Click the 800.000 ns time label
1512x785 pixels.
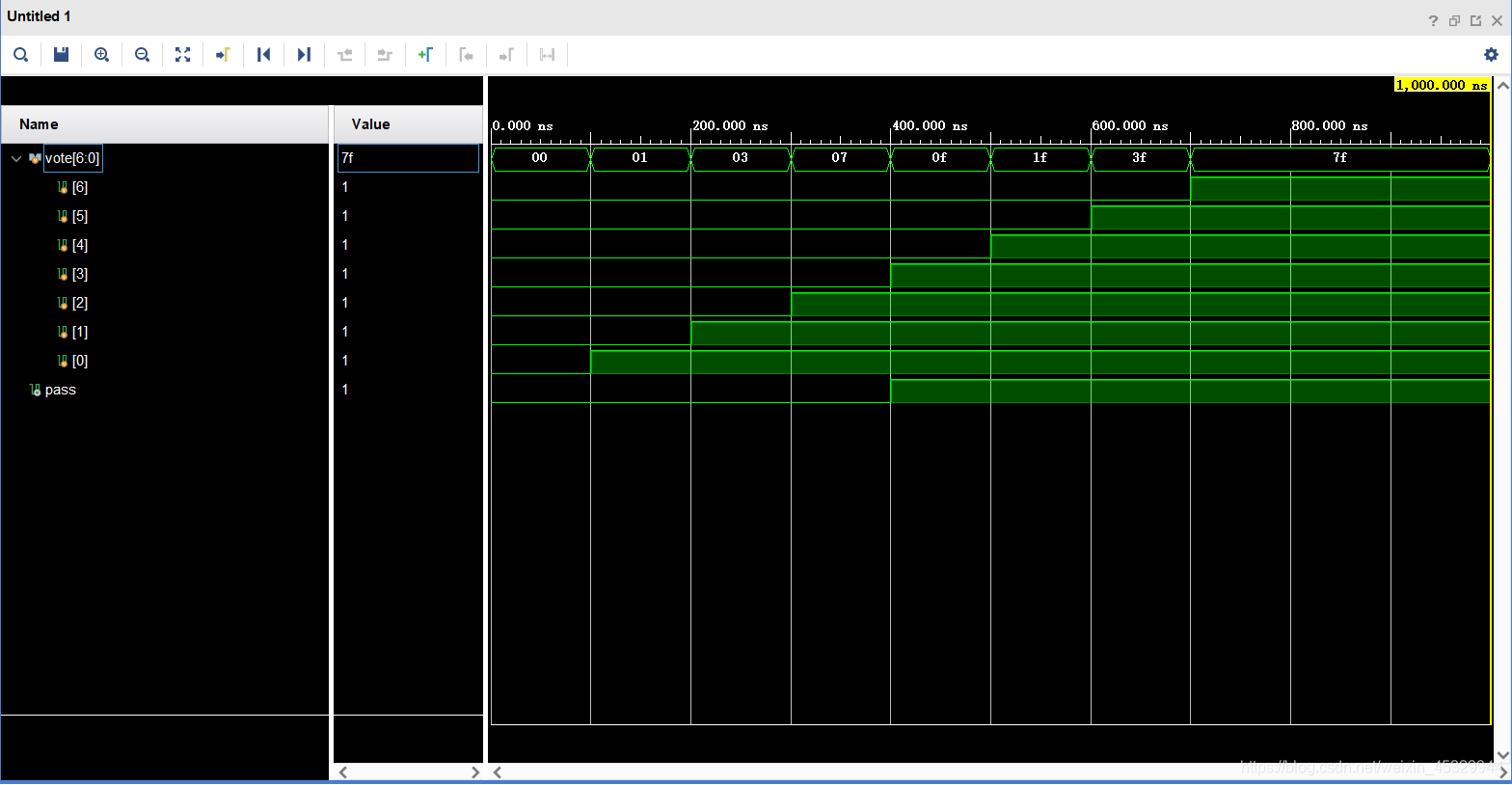(1330, 126)
